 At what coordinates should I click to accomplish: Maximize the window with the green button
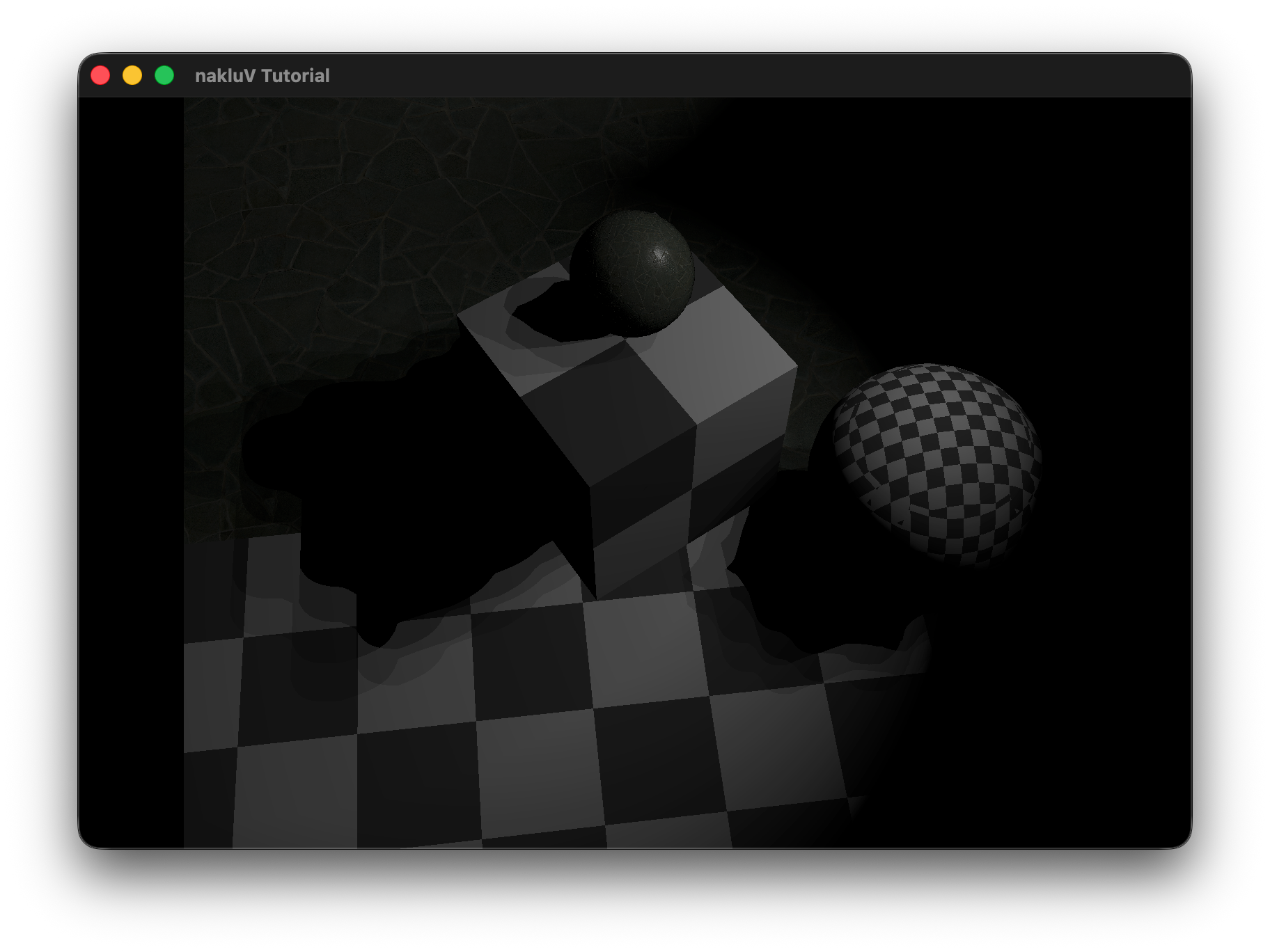click(164, 75)
